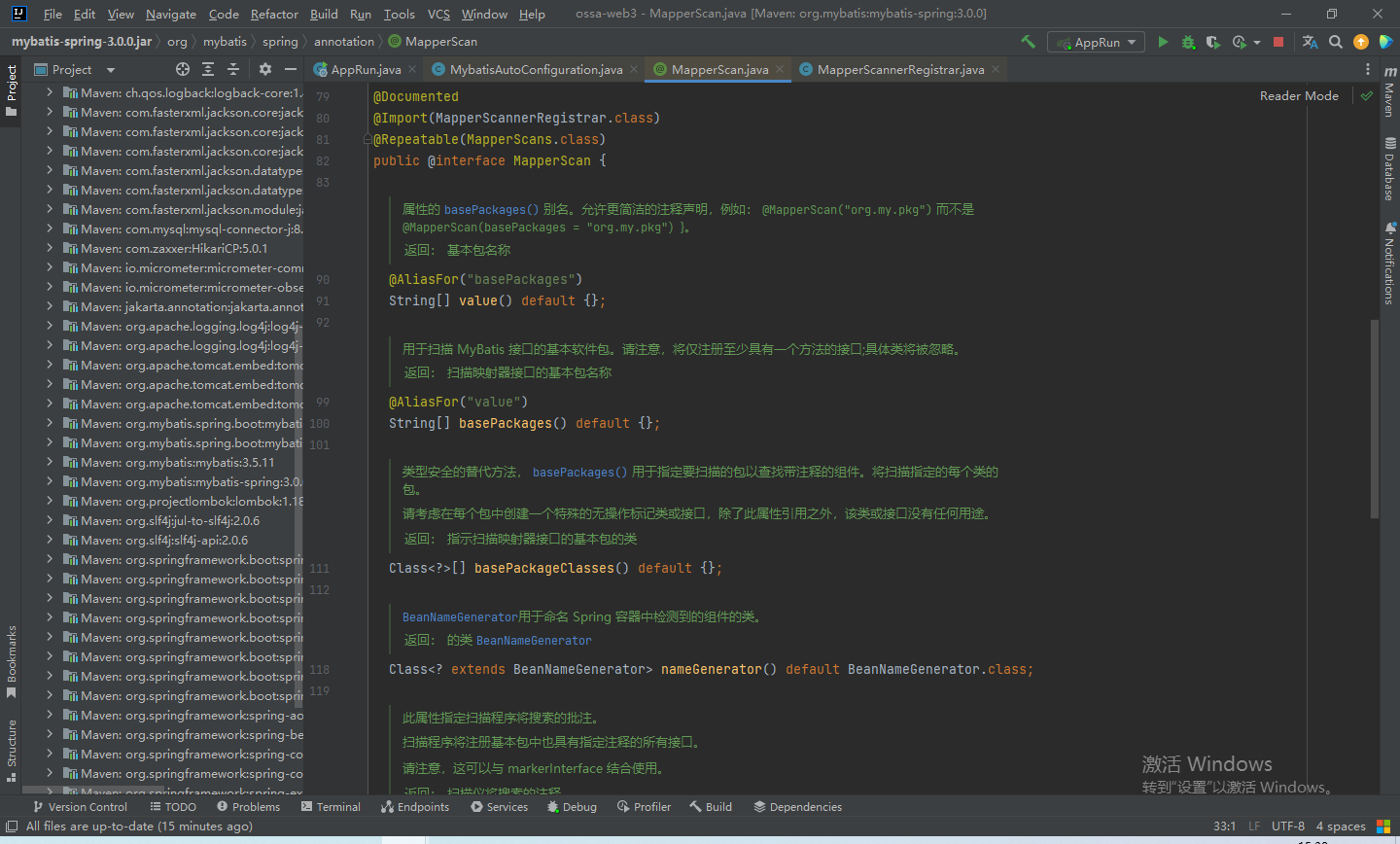Run AppRun with green play icon
The image size is (1400, 844).
click(1163, 42)
